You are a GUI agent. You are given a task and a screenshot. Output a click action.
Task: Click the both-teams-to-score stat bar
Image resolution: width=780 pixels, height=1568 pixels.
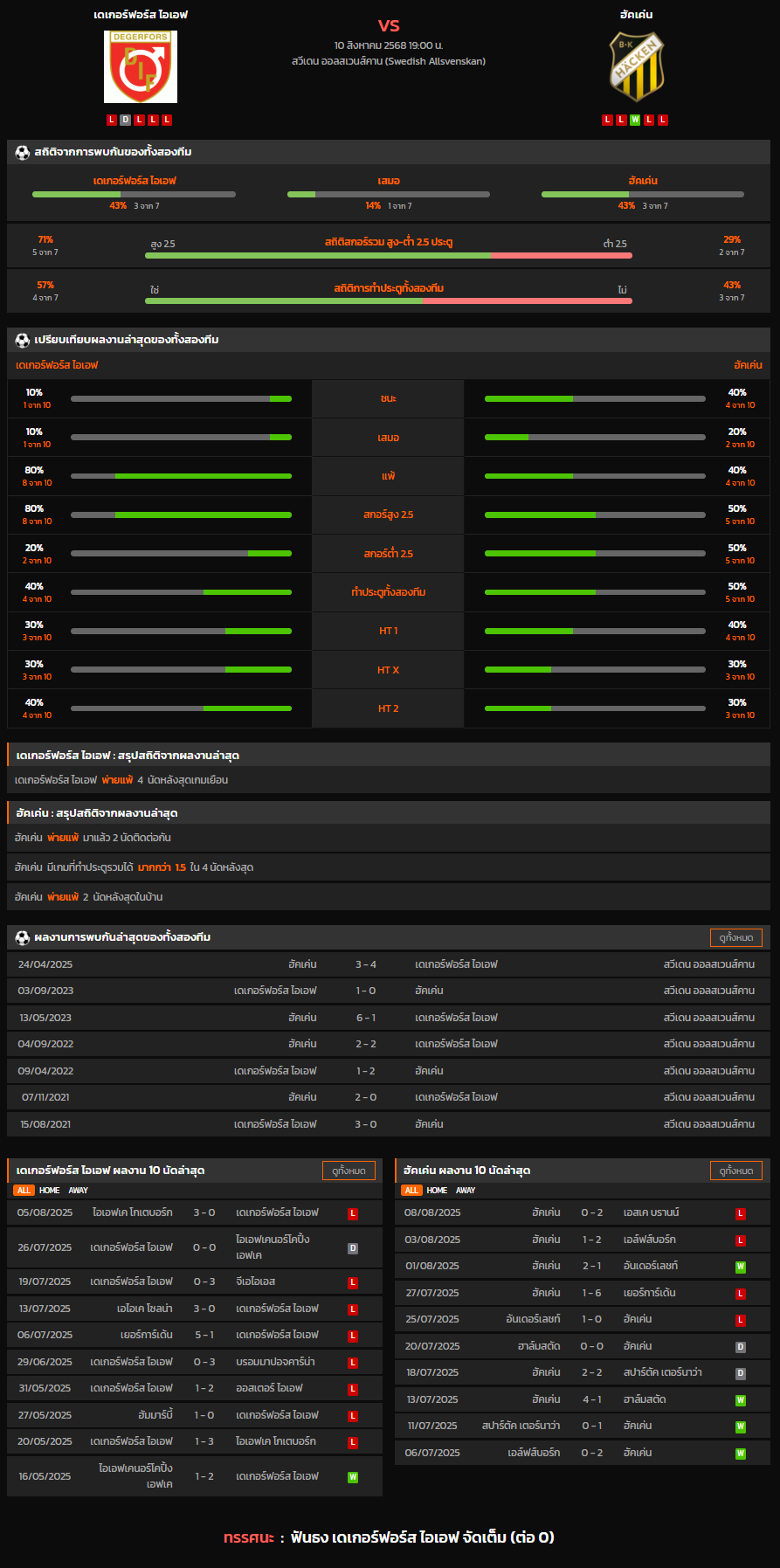tap(389, 300)
